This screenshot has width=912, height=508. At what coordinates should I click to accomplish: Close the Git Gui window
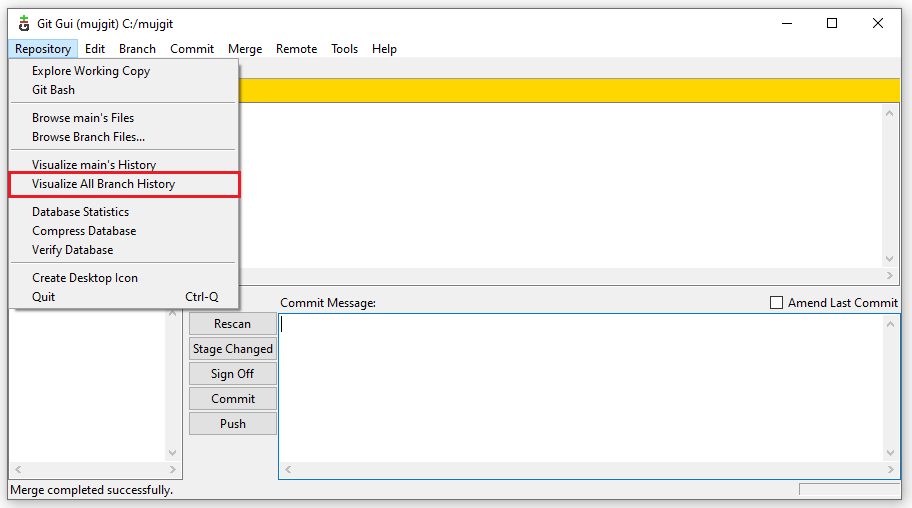point(878,24)
